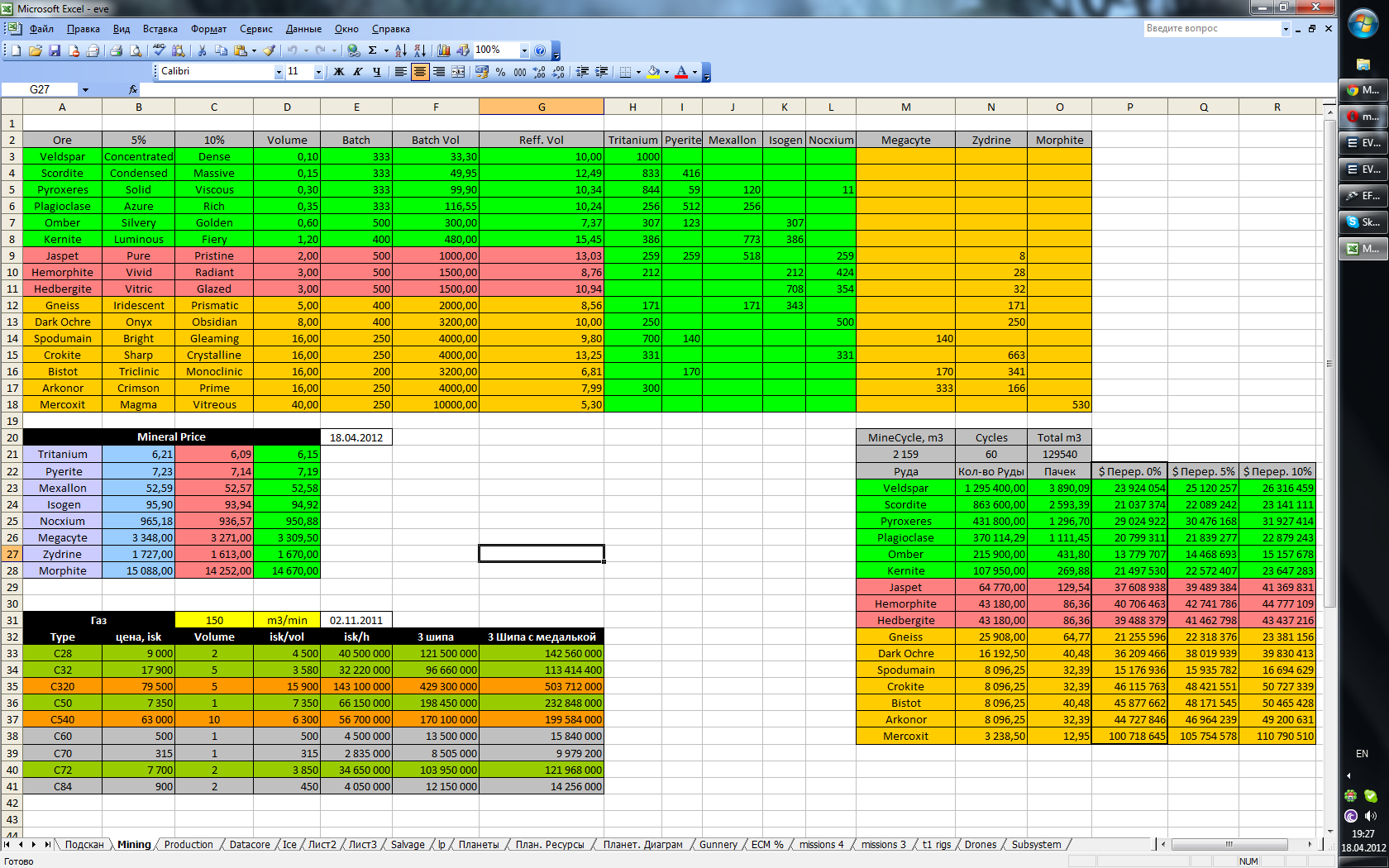Activate the Format Painter brush

269,50
